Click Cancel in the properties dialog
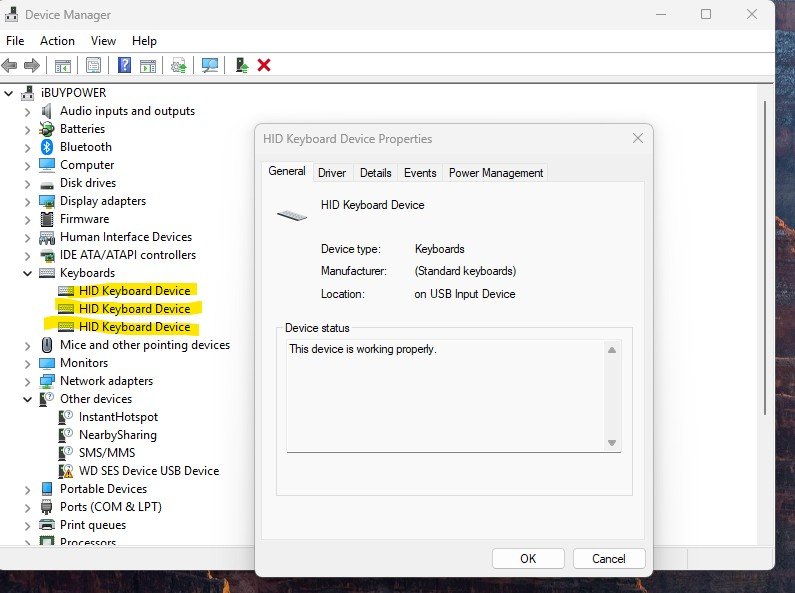 coord(609,559)
